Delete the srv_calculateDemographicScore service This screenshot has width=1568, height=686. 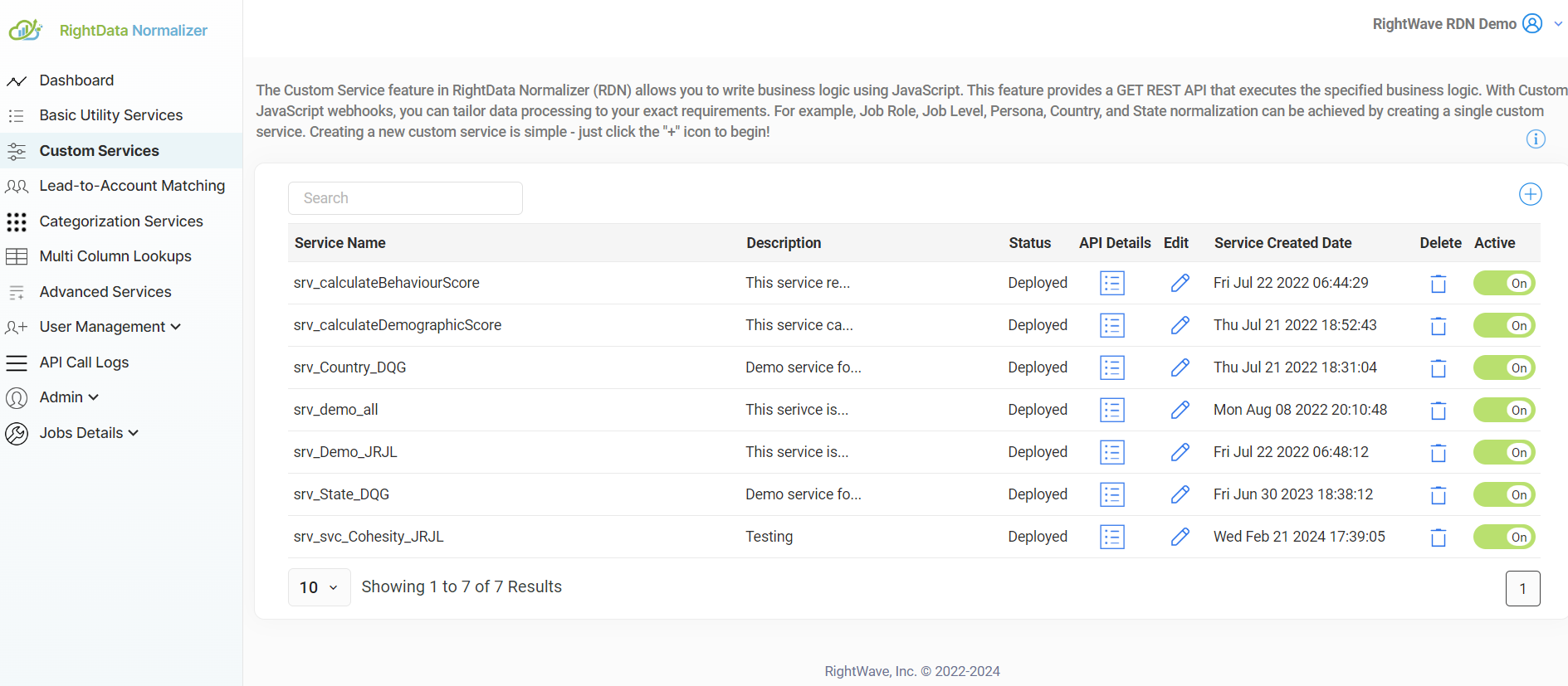click(x=1438, y=326)
